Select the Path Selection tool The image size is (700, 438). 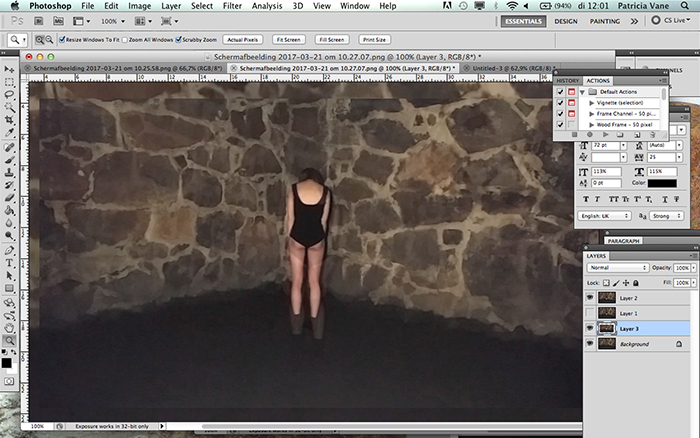pos(9,275)
